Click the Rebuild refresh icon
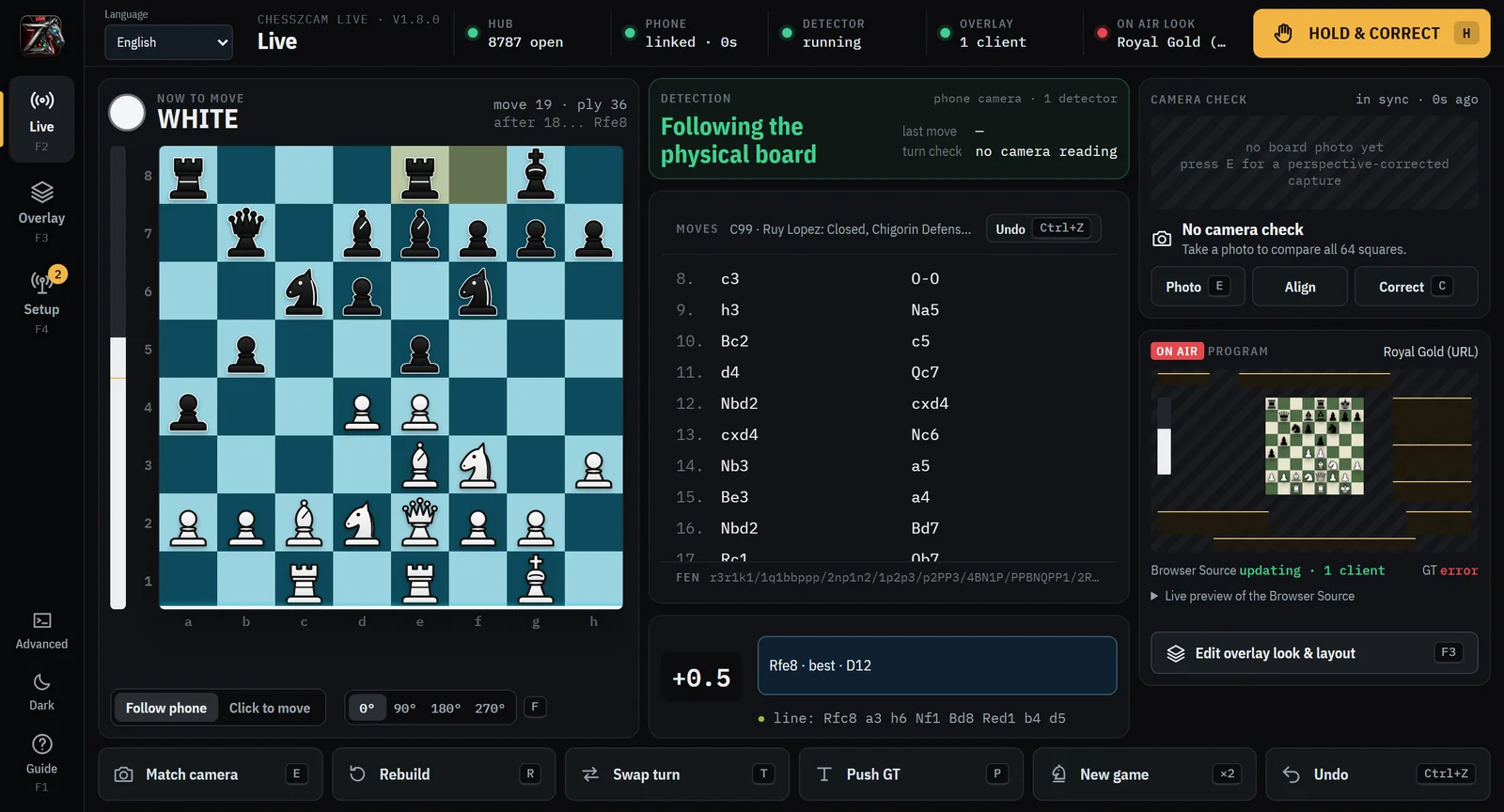1504x812 pixels. pos(357,774)
